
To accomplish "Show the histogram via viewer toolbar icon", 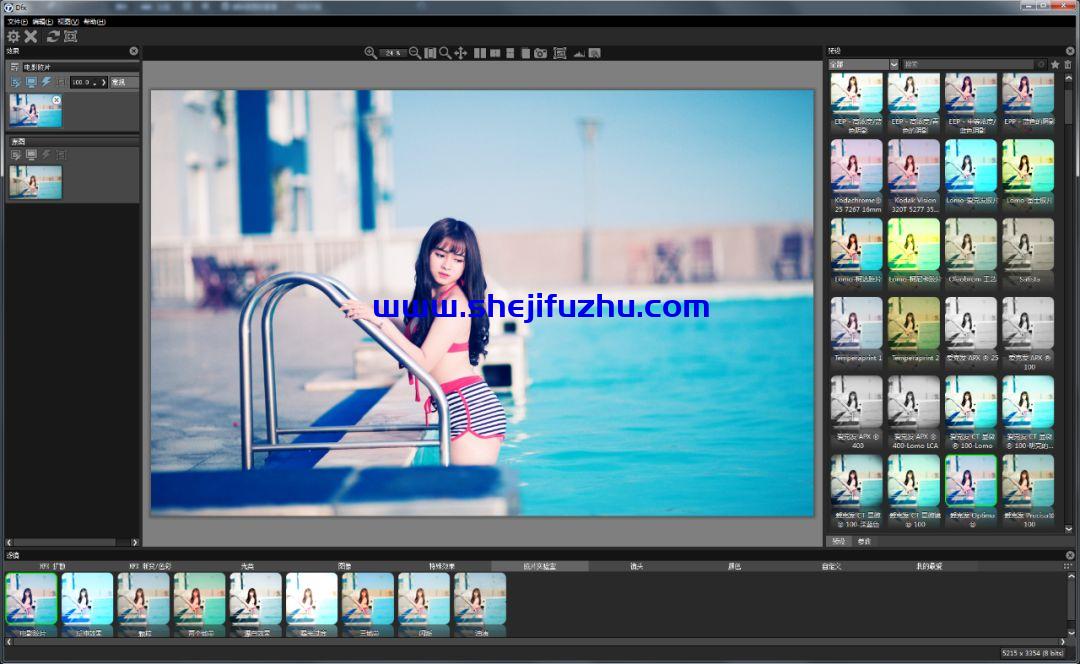I will coord(579,53).
